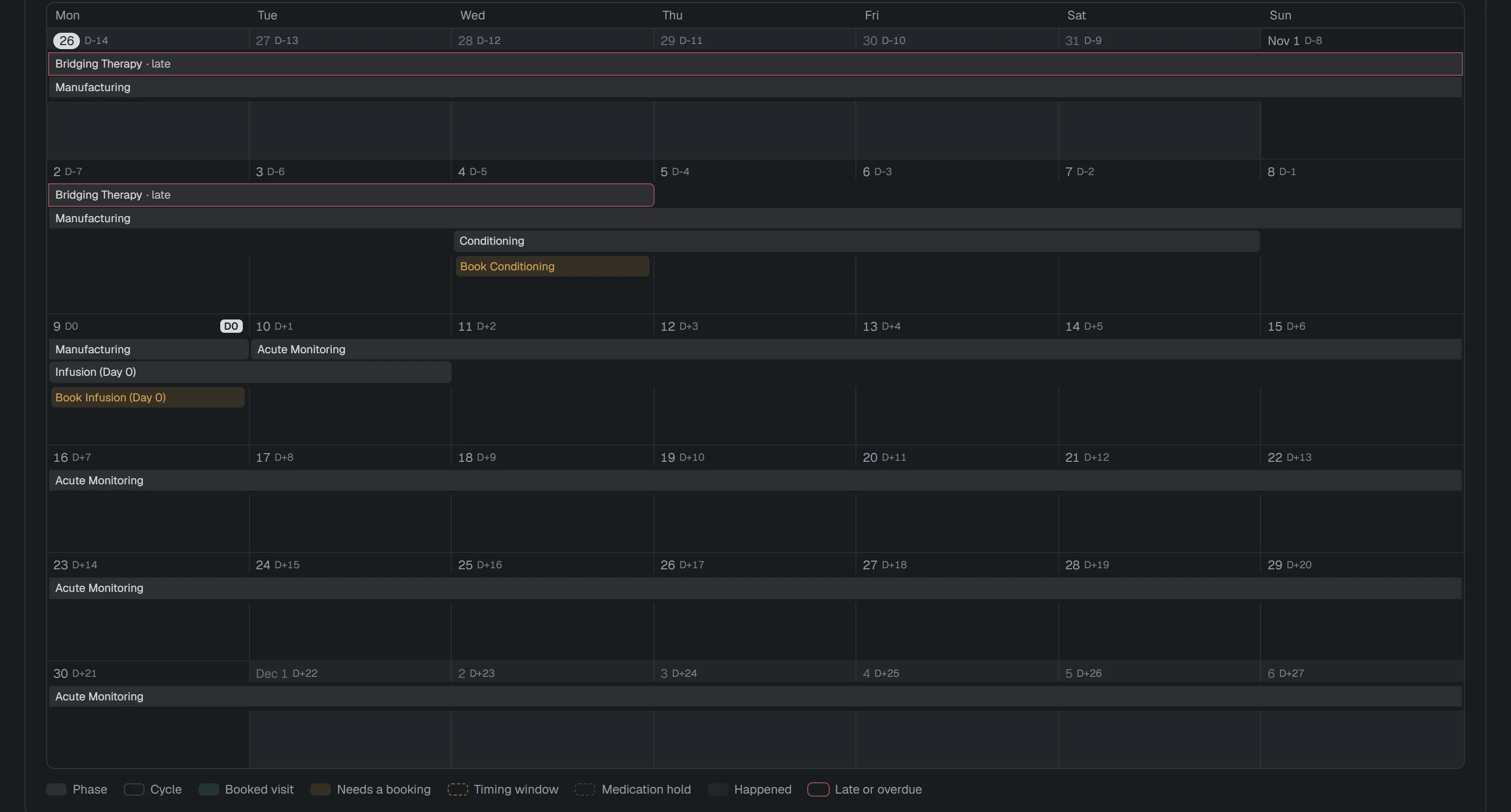Click date 4 D-5 header
1511x812 pixels.
click(472, 172)
